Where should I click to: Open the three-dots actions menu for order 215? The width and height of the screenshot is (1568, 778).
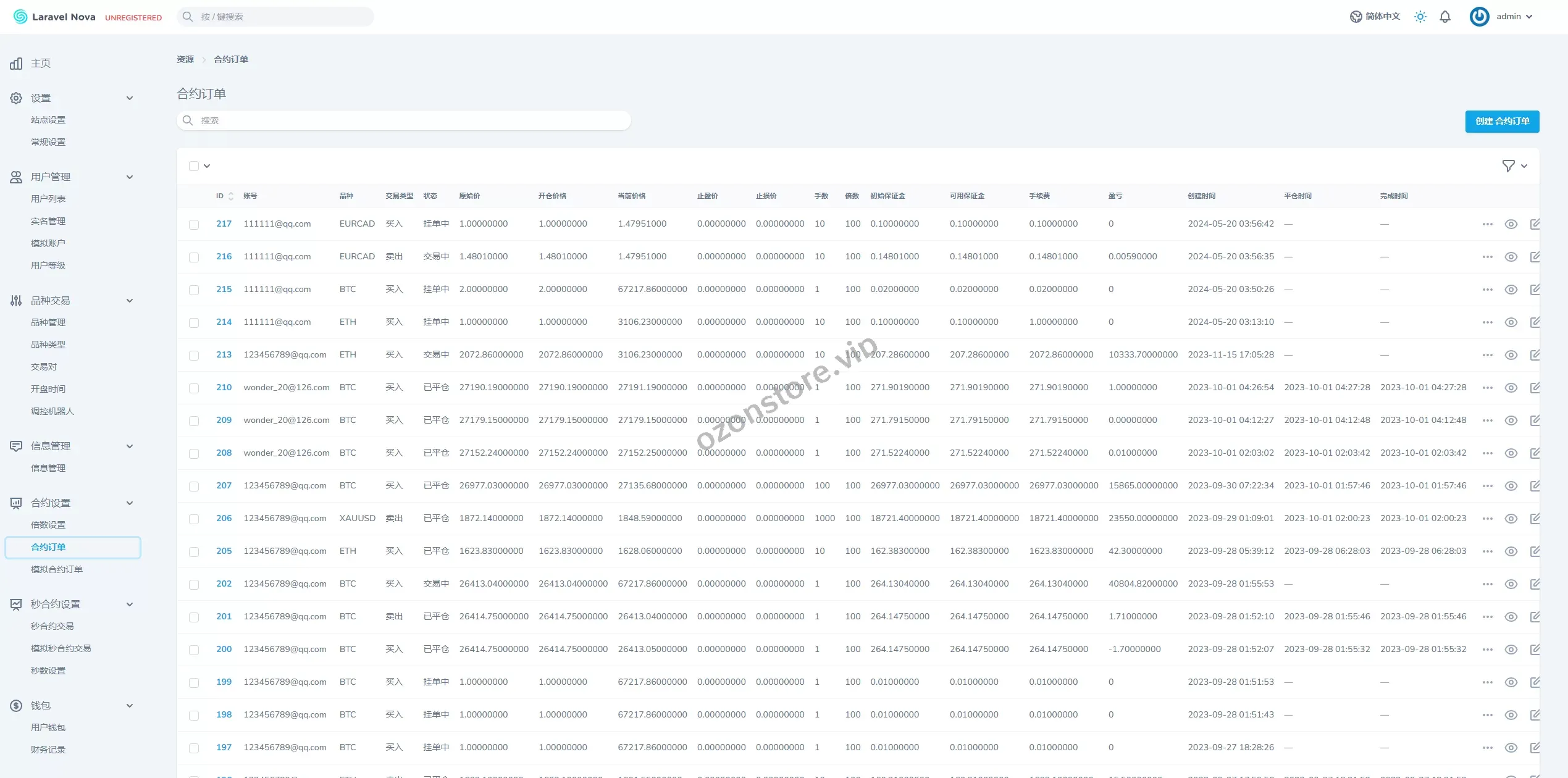point(1487,290)
